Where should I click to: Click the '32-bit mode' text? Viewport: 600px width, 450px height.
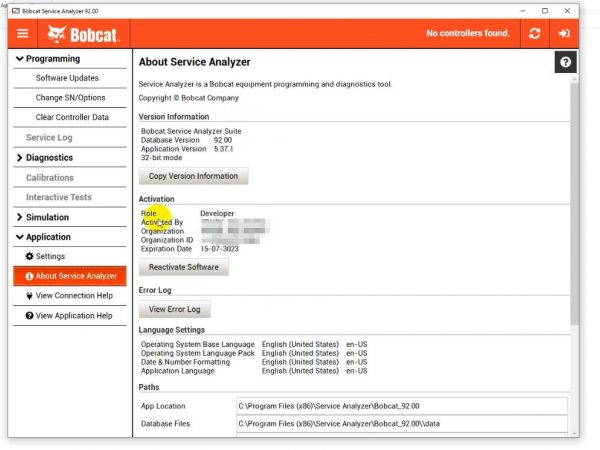tap(161, 158)
